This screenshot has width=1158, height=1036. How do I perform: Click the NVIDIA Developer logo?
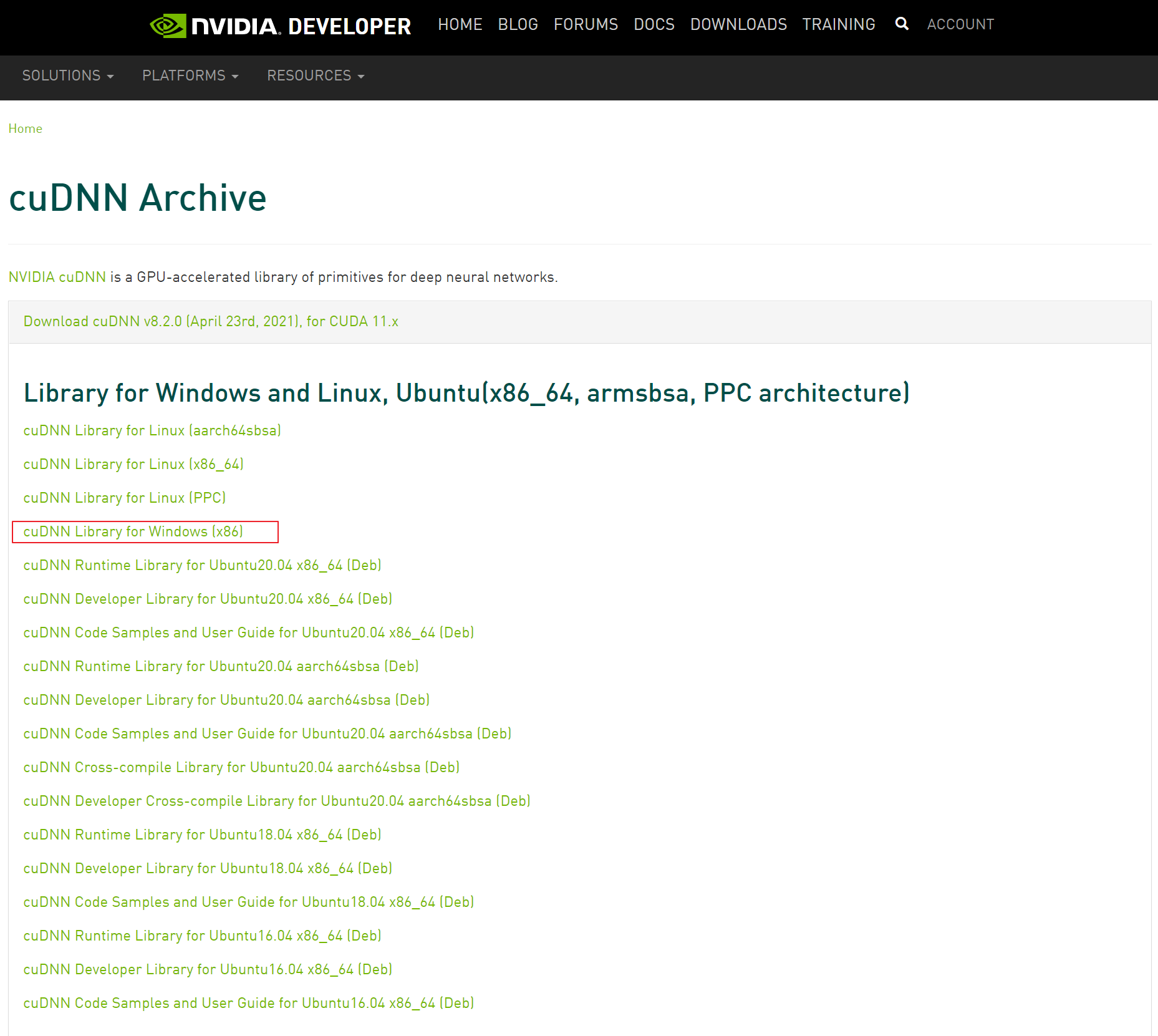tap(280, 26)
